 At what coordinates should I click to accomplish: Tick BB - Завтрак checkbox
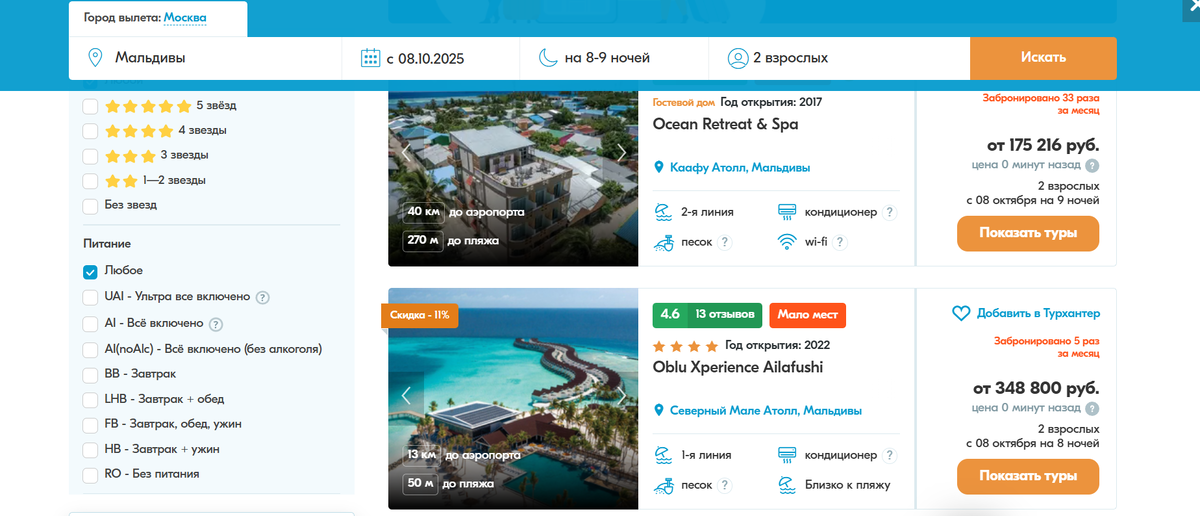point(90,373)
